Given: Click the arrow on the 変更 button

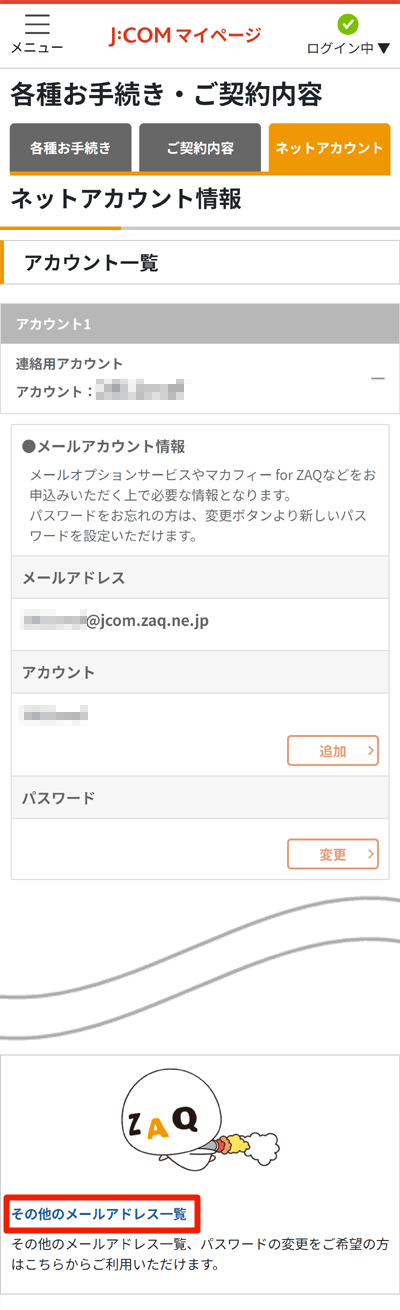Looking at the screenshot, I should coord(370,854).
